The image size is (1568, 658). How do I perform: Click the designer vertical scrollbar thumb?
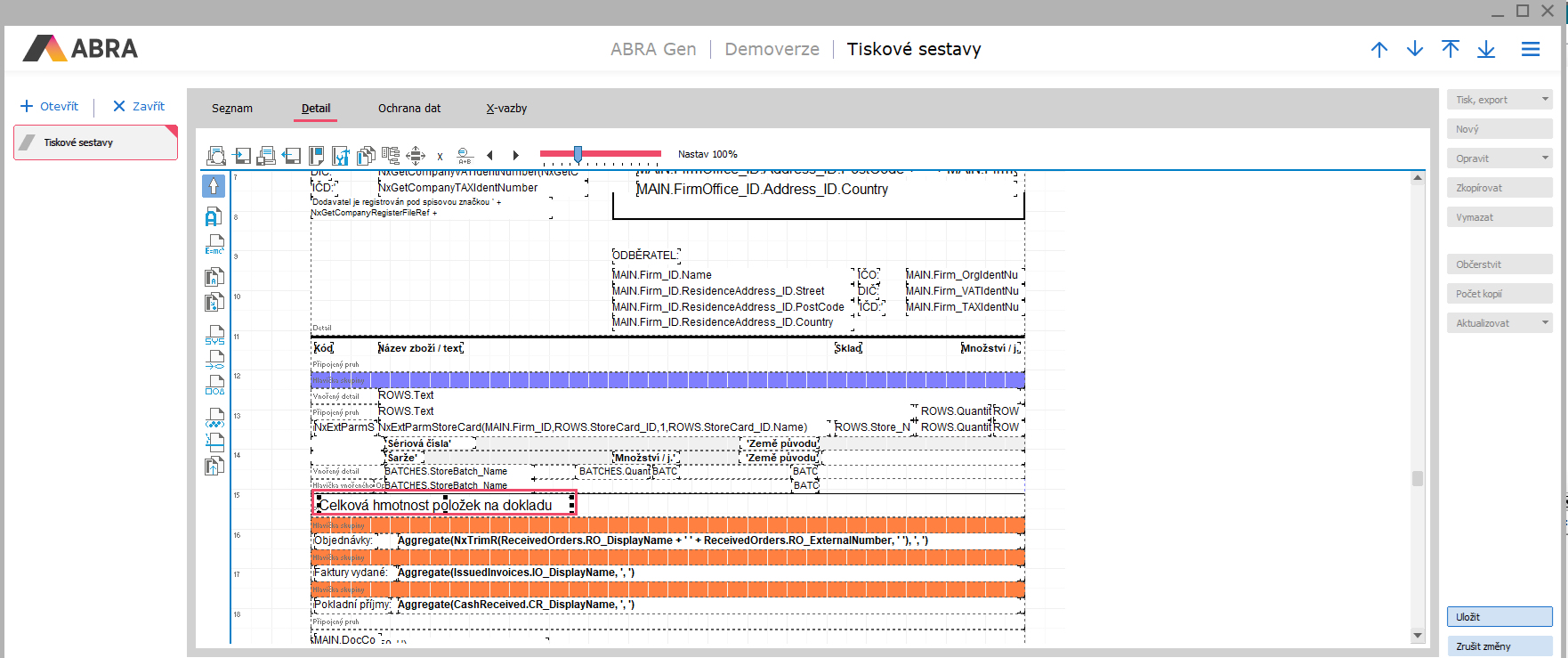1418,478
